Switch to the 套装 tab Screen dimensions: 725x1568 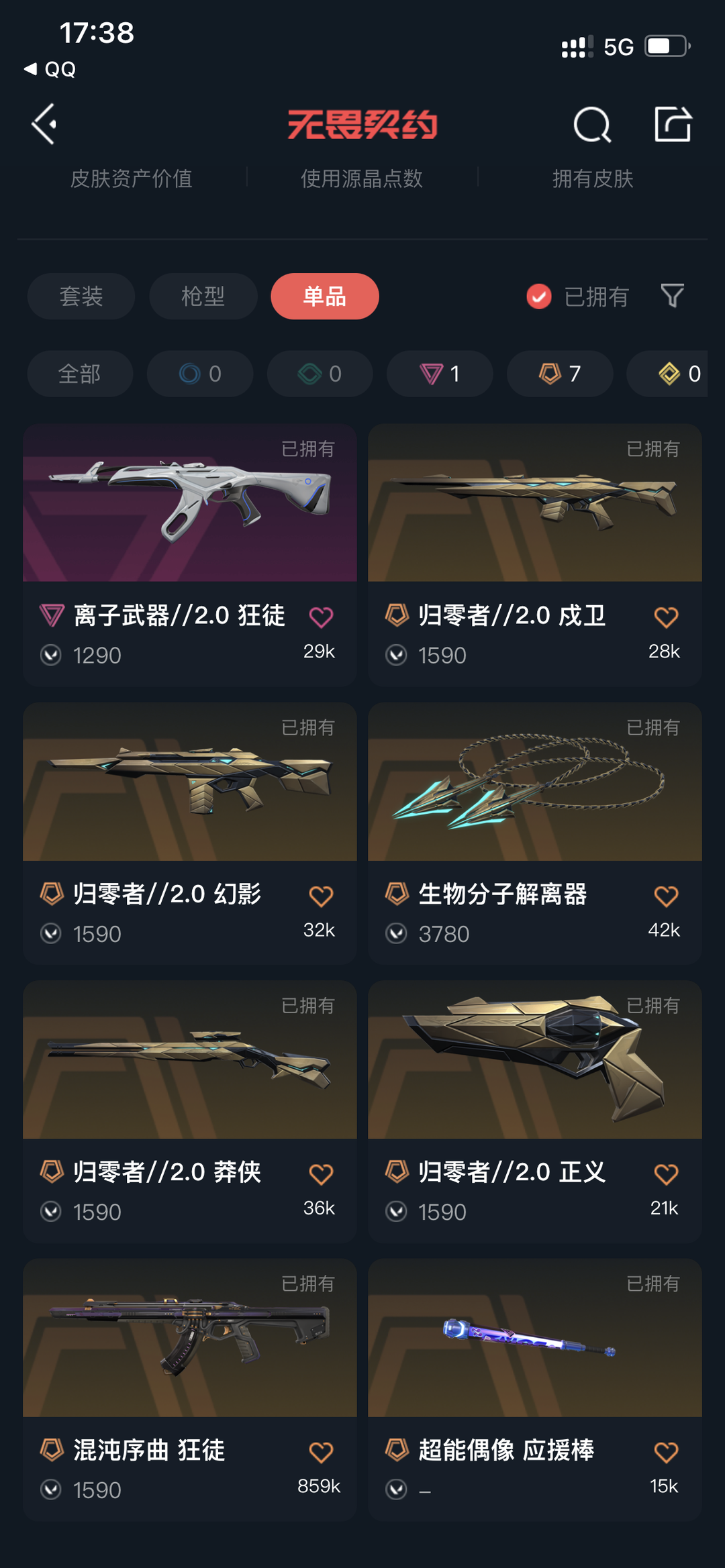pyautogui.click(x=81, y=296)
